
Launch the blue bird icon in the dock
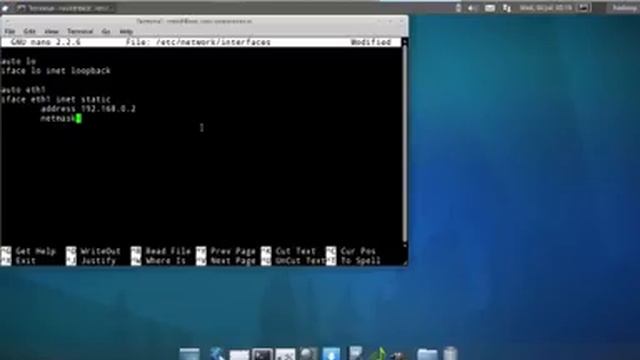point(216,354)
